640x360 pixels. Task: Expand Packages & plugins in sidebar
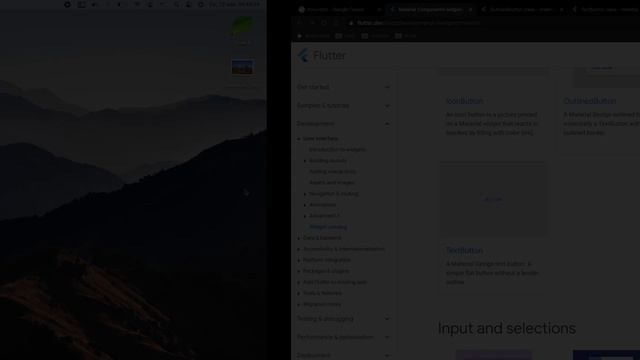(323, 271)
